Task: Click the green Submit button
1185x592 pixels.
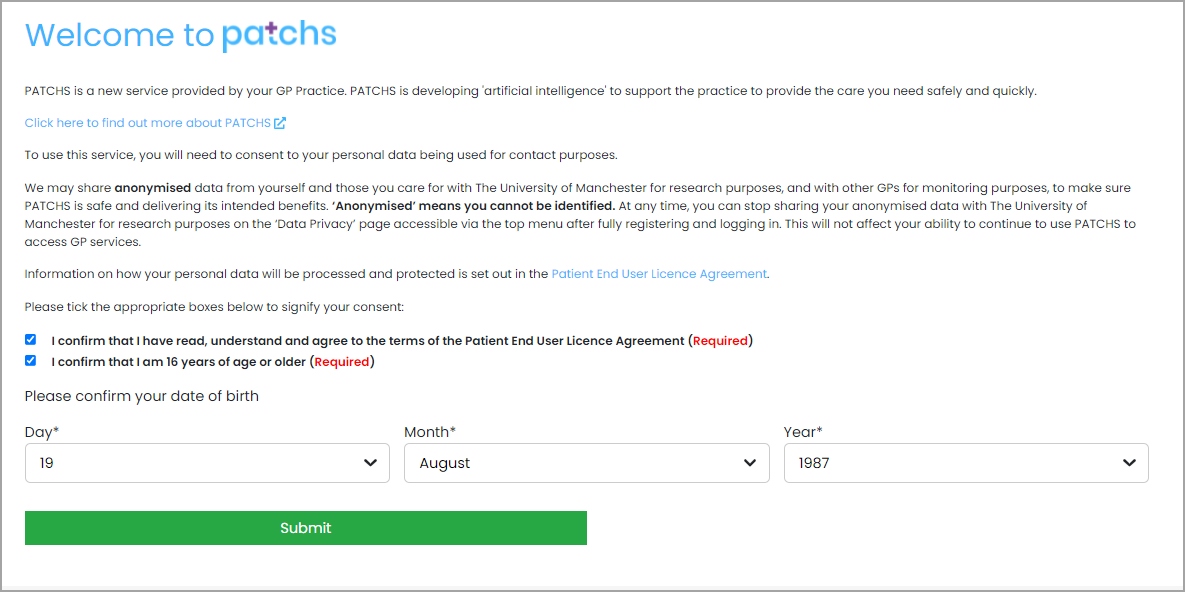Action: (x=305, y=528)
